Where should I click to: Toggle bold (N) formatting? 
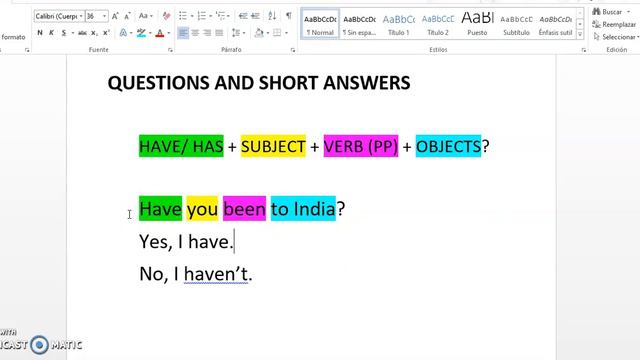click(40, 33)
